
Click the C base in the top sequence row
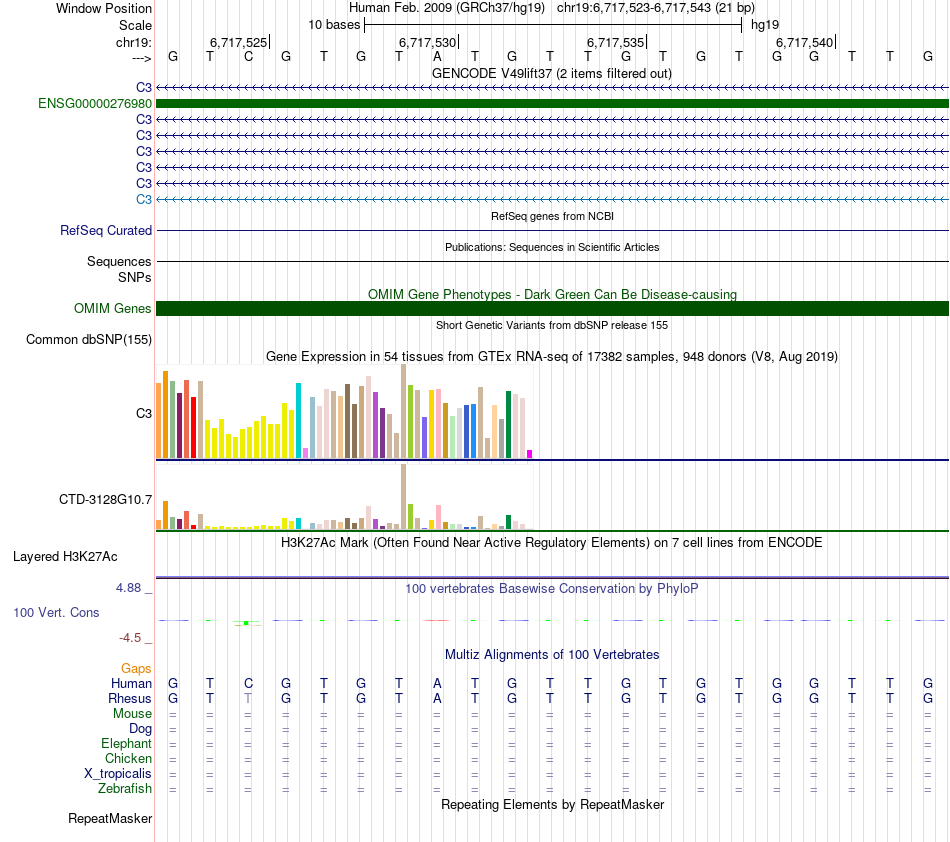tap(248, 57)
